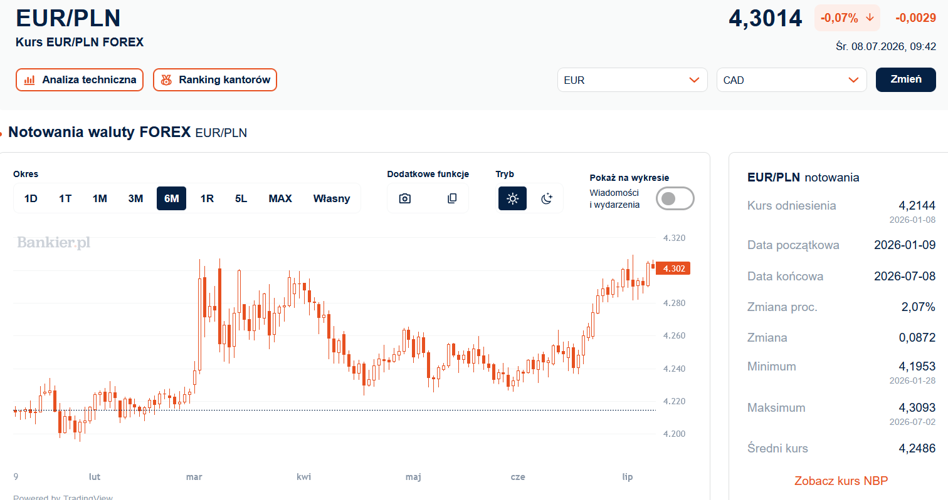Screen dimensions: 948x500
Task: Click the 'lip' label on chart axis
Action: (x=628, y=477)
